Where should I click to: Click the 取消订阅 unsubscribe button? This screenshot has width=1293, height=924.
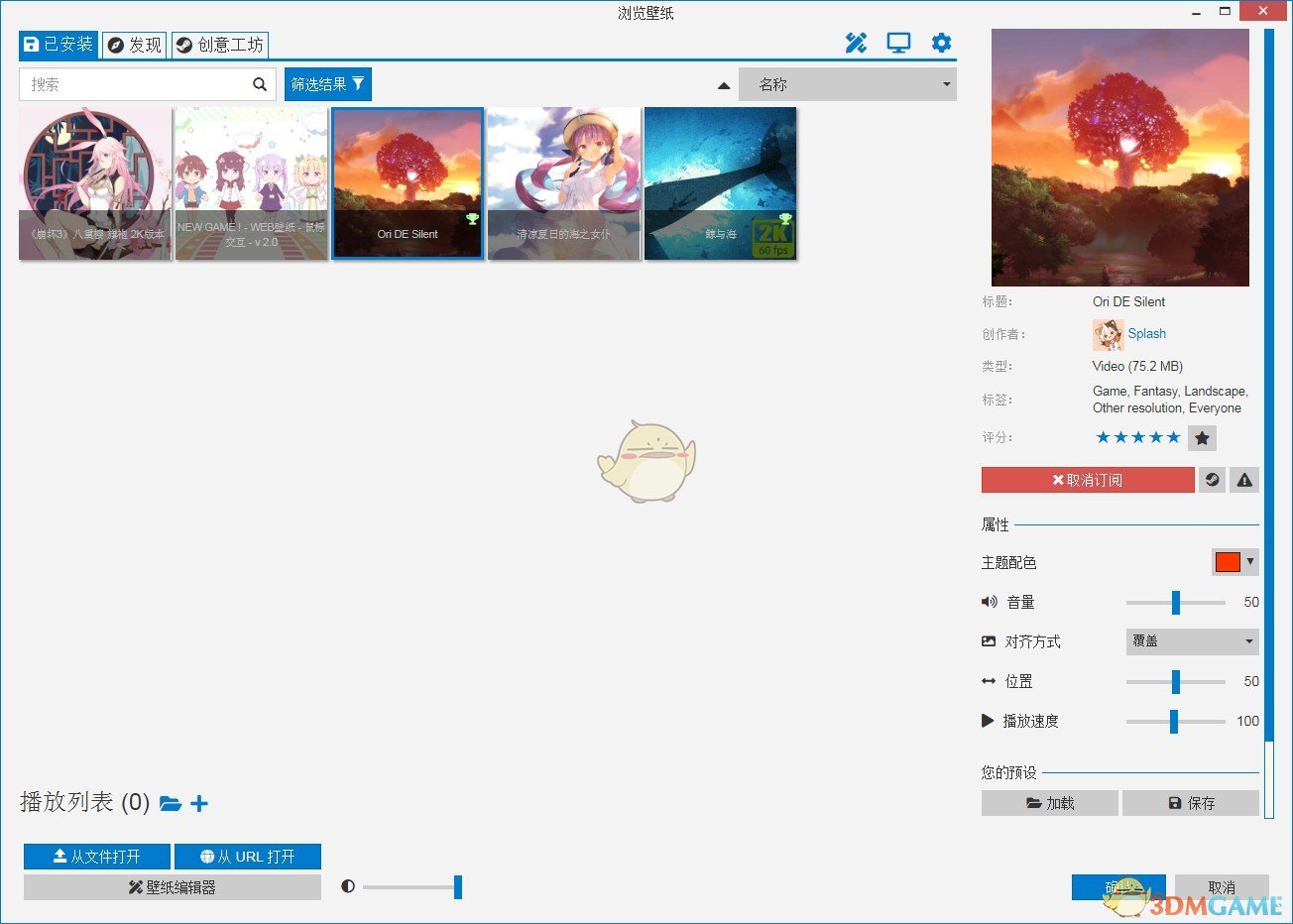tap(1087, 480)
